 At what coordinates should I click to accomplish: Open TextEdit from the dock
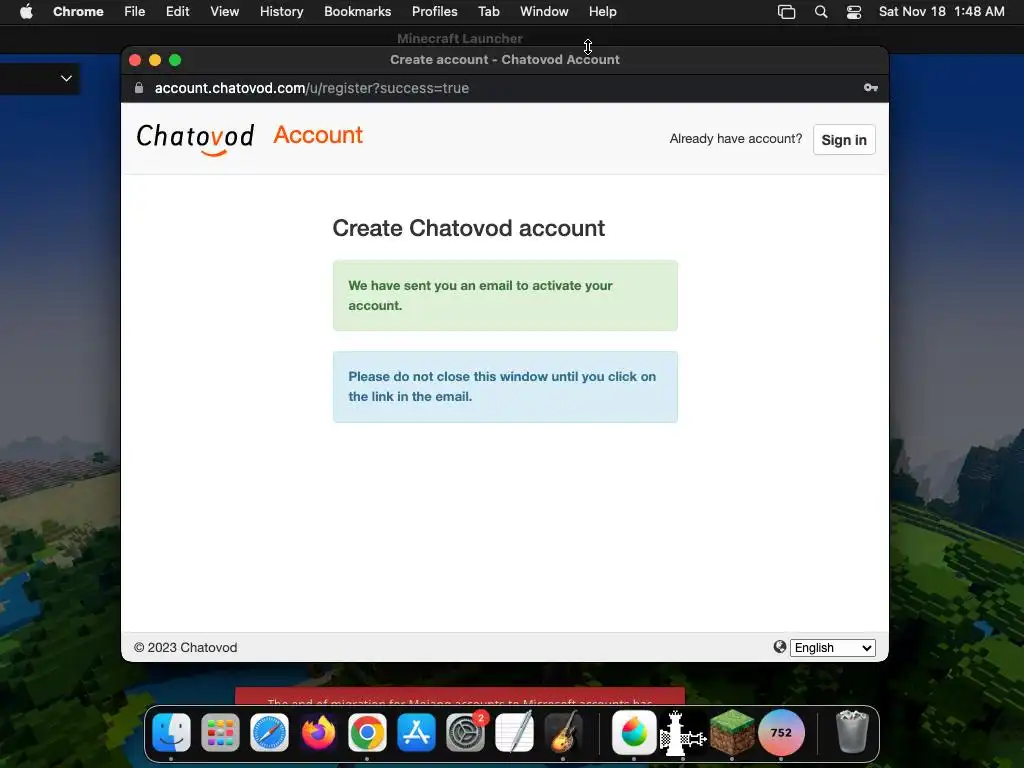pyautogui.click(x=514, y=732)
